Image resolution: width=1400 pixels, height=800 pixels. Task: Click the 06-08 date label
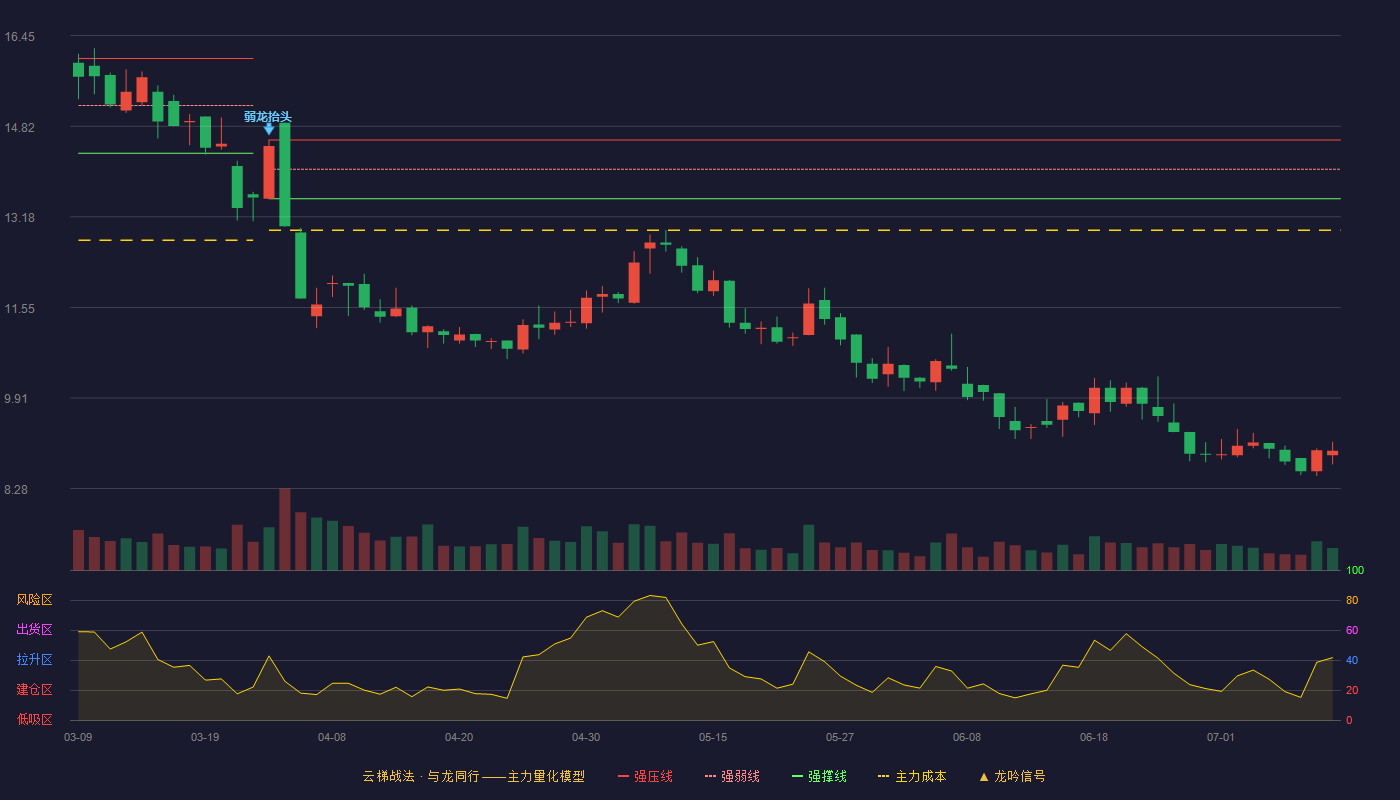coord(967,737)
